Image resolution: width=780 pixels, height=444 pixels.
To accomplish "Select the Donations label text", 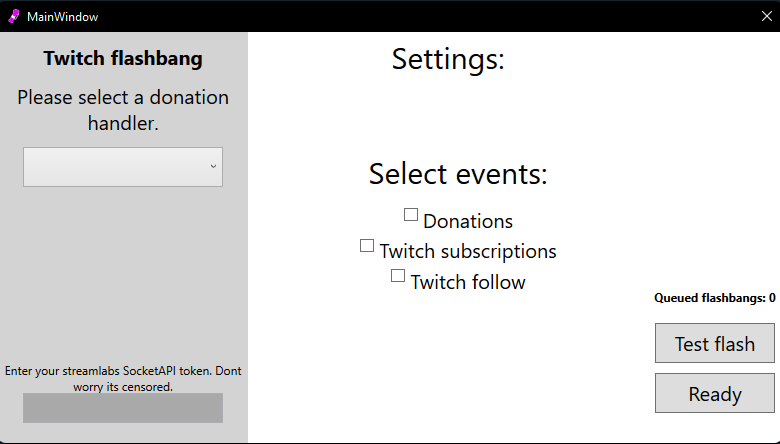I will pos(468,221).
